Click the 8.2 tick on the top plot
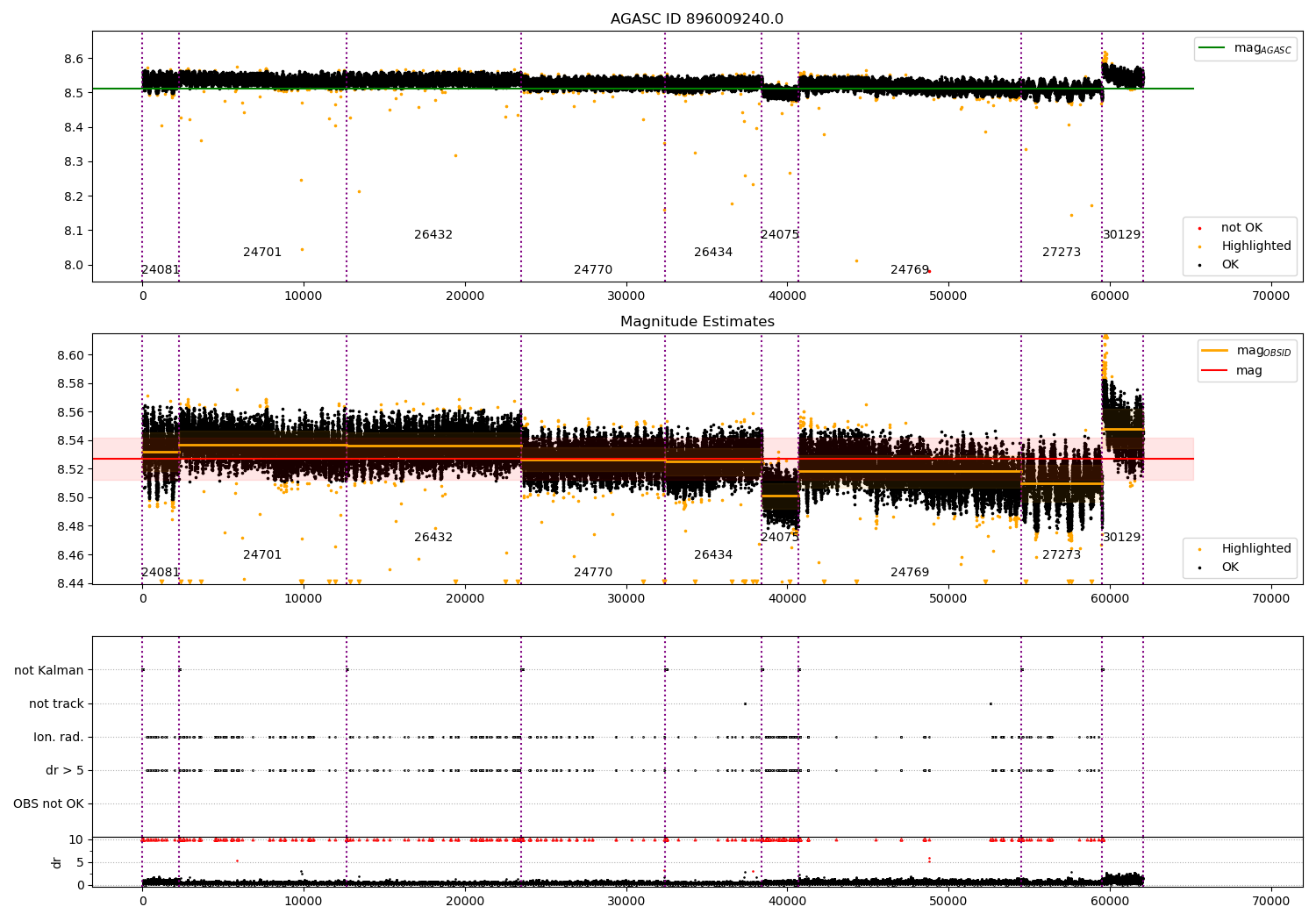The width and height of the screenshot is (1316, 921). [74, 196]
